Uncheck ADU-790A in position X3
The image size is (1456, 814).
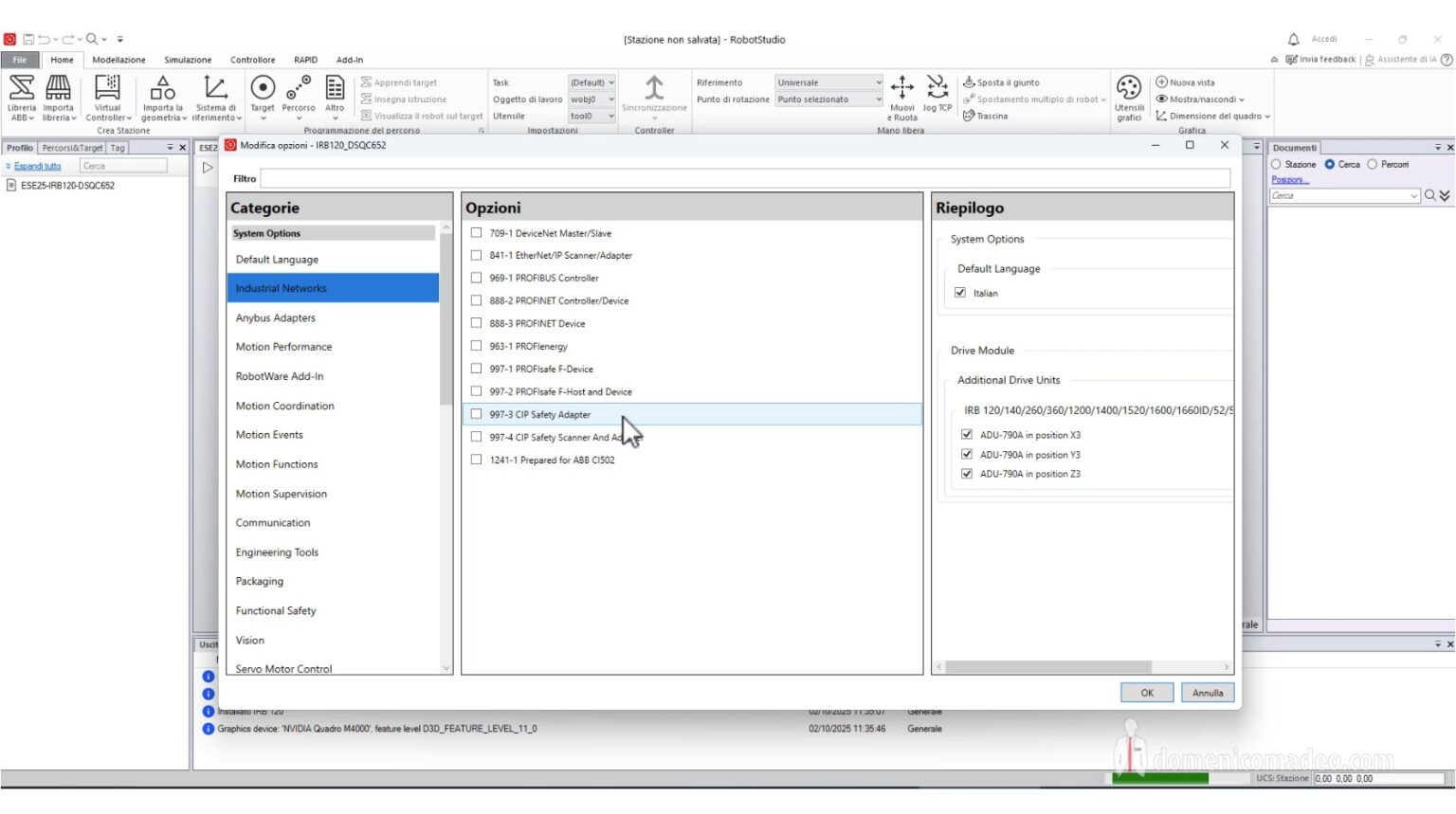click(x=966, y=434)
